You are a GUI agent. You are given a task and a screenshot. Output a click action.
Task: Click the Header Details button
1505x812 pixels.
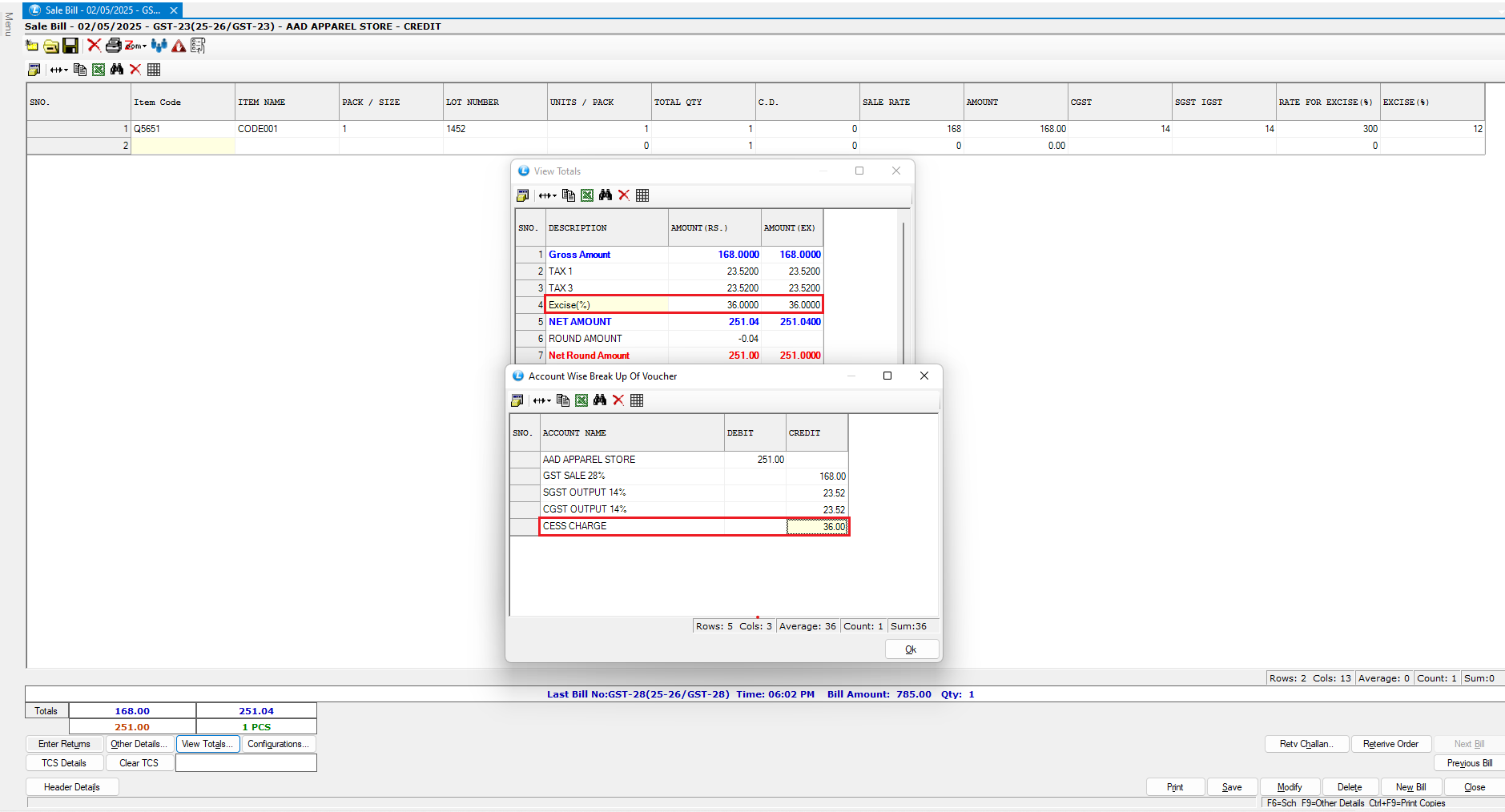pos(72,787)
